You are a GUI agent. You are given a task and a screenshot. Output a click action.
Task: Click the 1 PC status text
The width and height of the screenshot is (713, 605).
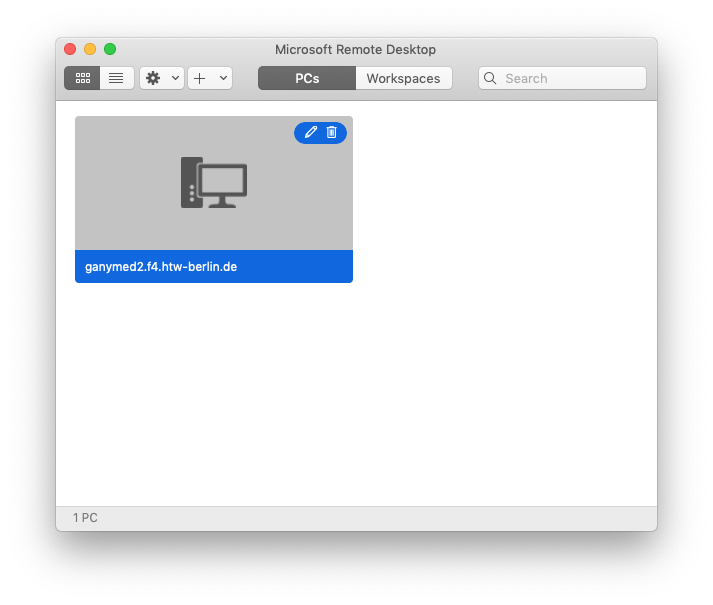click(x=85, y=518)
